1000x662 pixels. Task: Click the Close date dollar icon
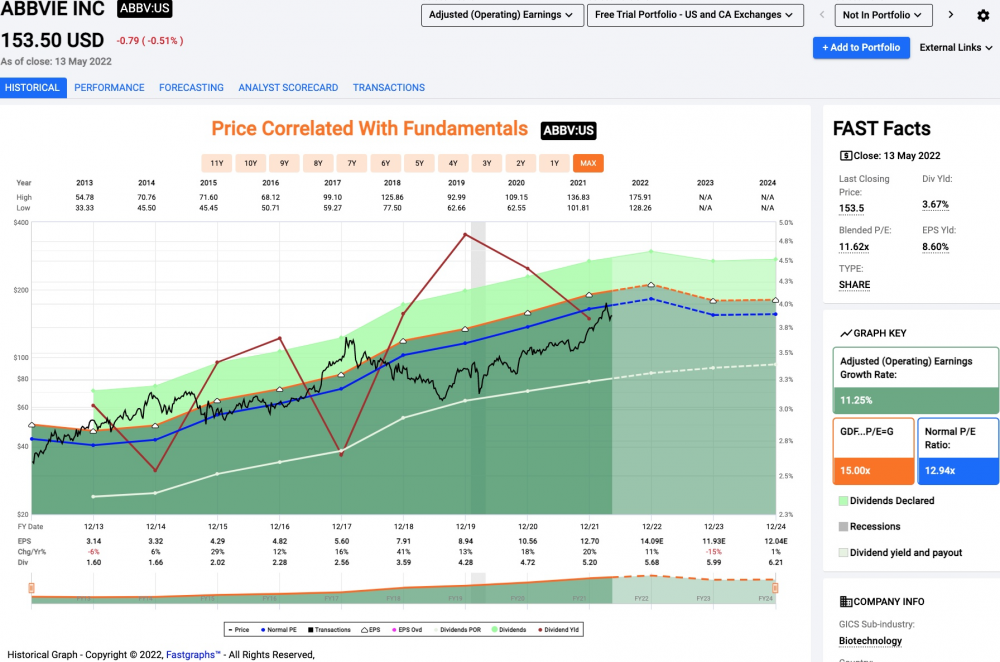(846, 156)
